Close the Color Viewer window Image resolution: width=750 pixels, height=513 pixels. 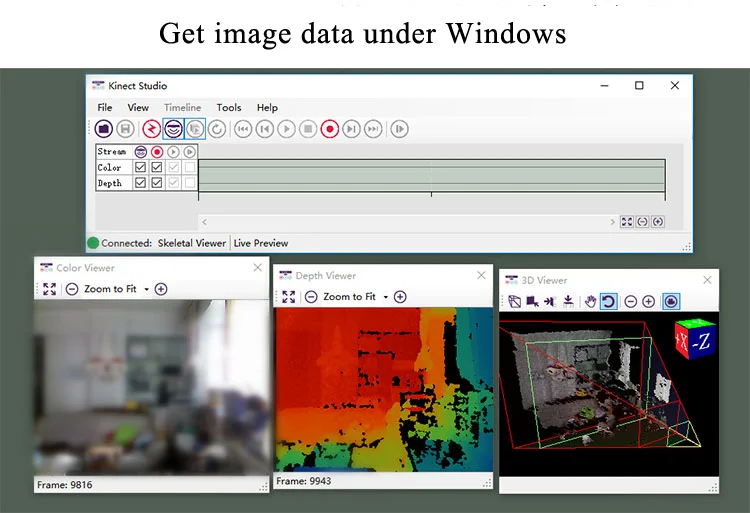tap(257, 267)
